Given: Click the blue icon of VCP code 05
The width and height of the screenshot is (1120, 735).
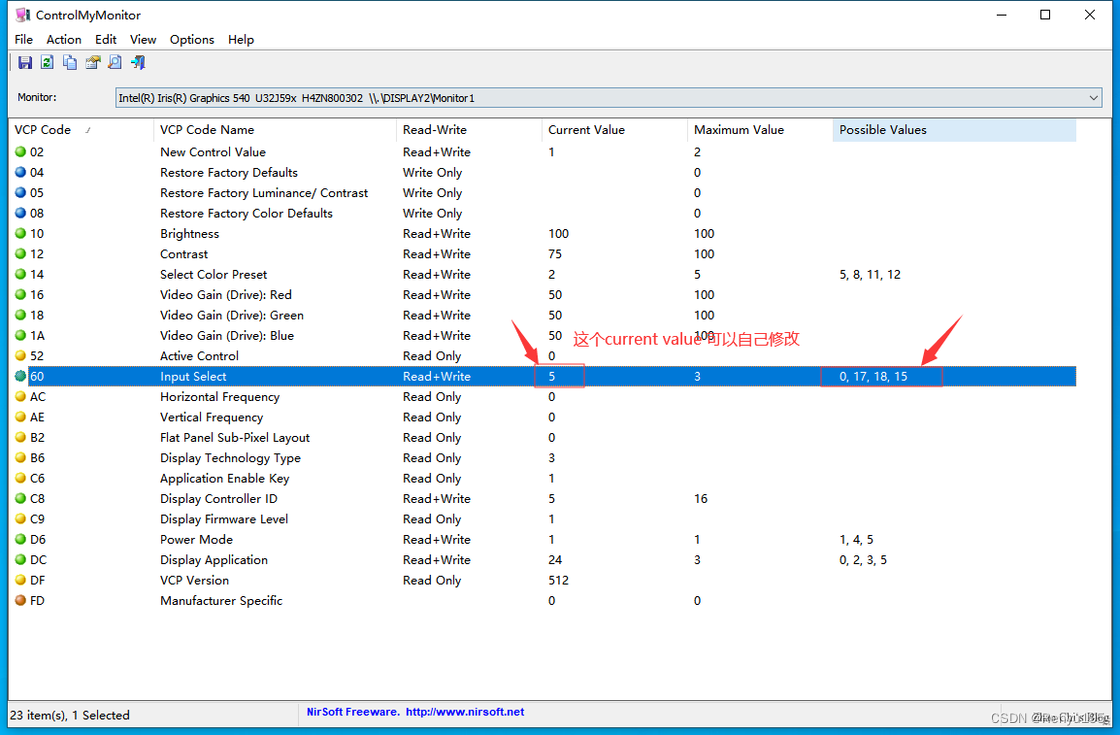Looking at the screenshot, I should pyautogui.click(x=21, y=192).
